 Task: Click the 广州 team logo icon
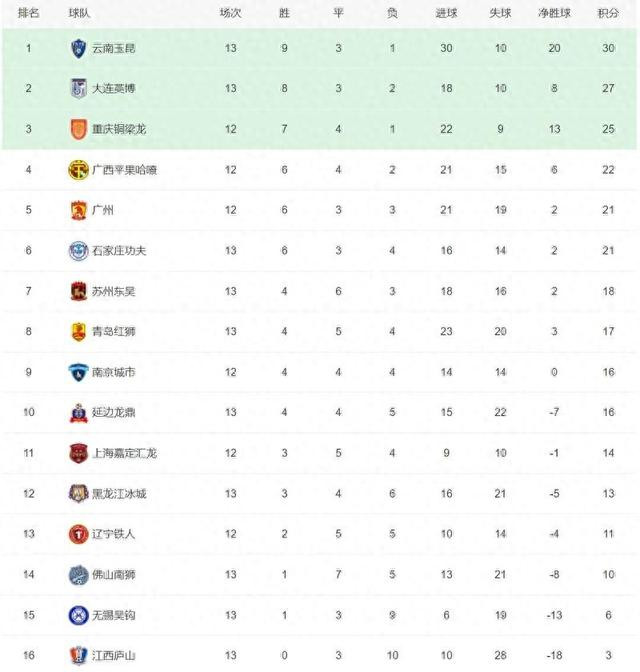pyautogui.click(x=78, y=210)
